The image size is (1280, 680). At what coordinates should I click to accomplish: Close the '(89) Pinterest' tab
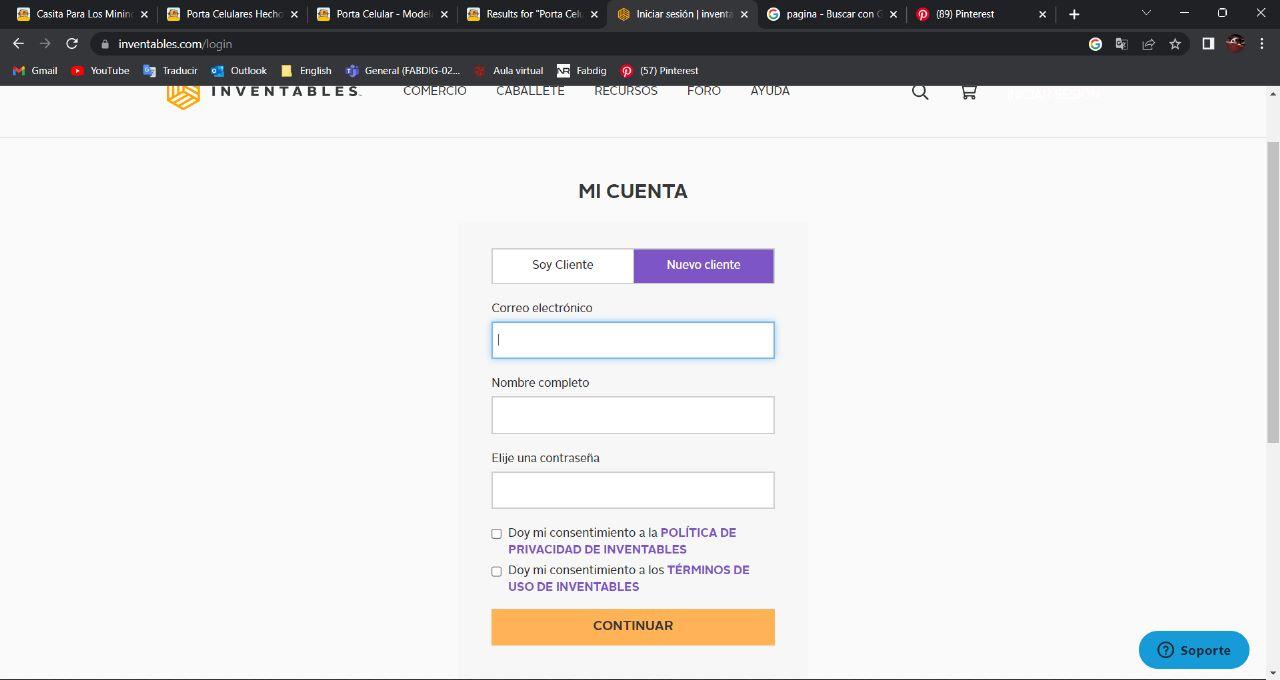point(1043,15)
